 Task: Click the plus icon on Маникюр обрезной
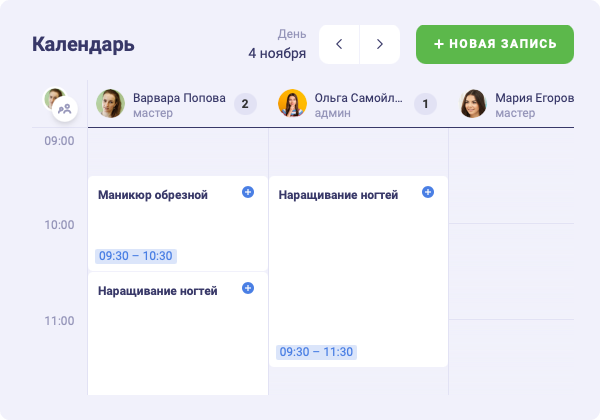coord(248,192)
